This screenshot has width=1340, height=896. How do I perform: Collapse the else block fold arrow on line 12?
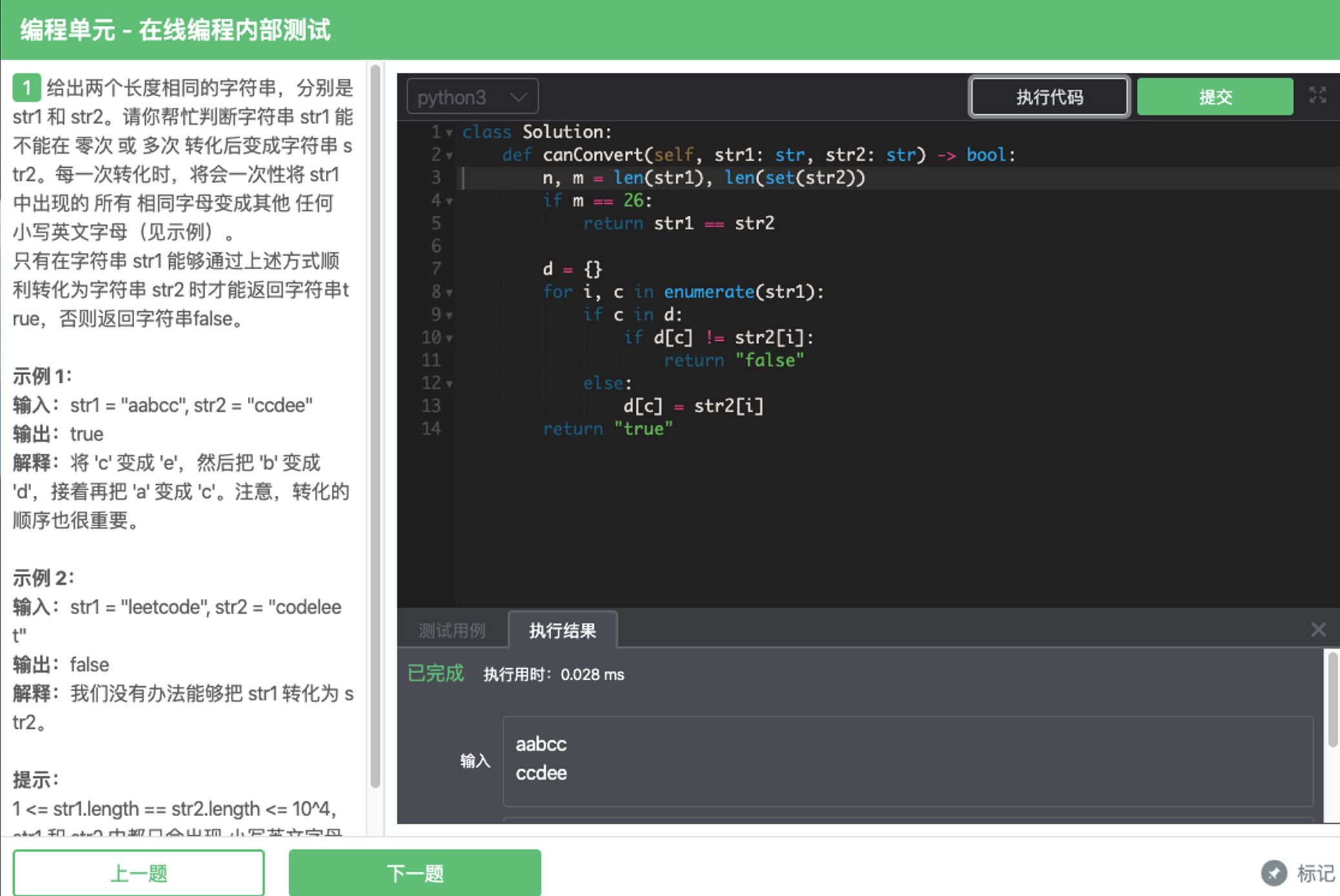[x=449, y=384]
